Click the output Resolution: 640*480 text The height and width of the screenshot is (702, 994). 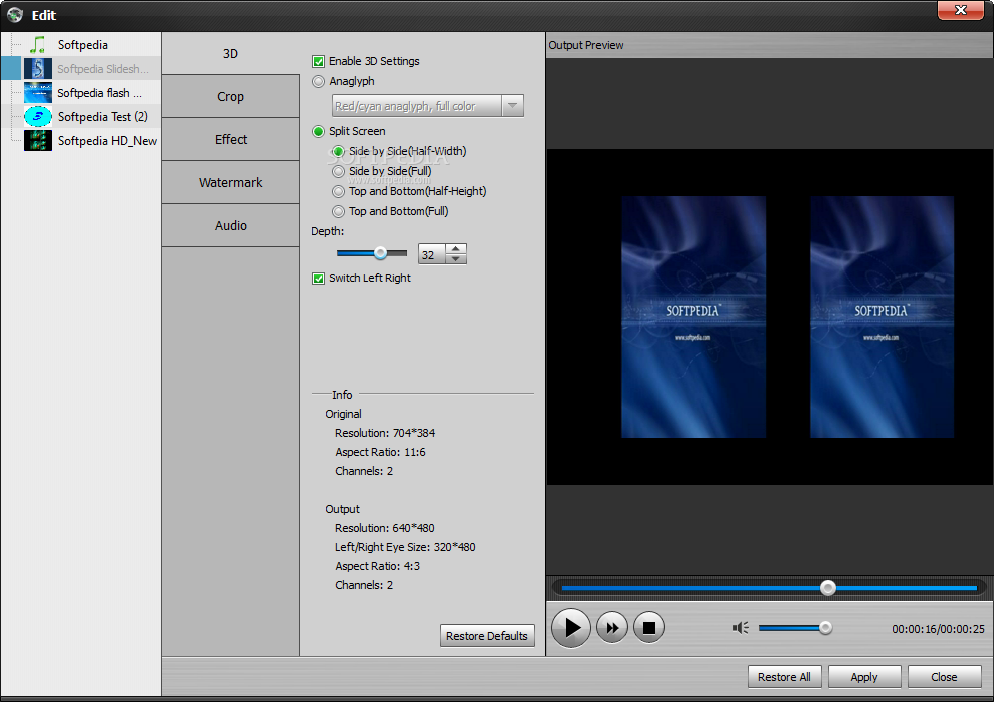(385, 528)
